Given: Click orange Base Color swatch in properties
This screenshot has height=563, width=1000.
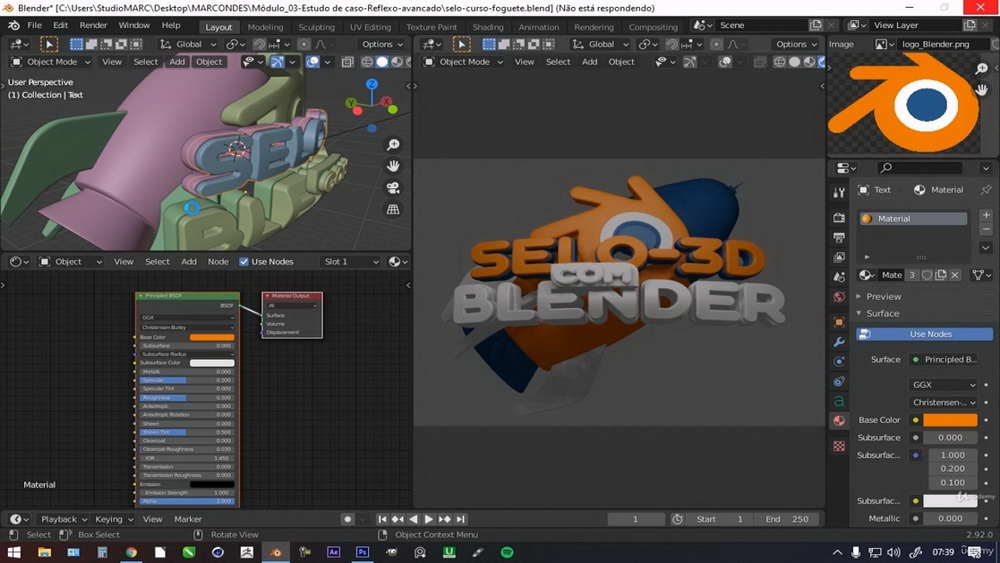Looking at the screenshot, I should [x=950, y=420].
